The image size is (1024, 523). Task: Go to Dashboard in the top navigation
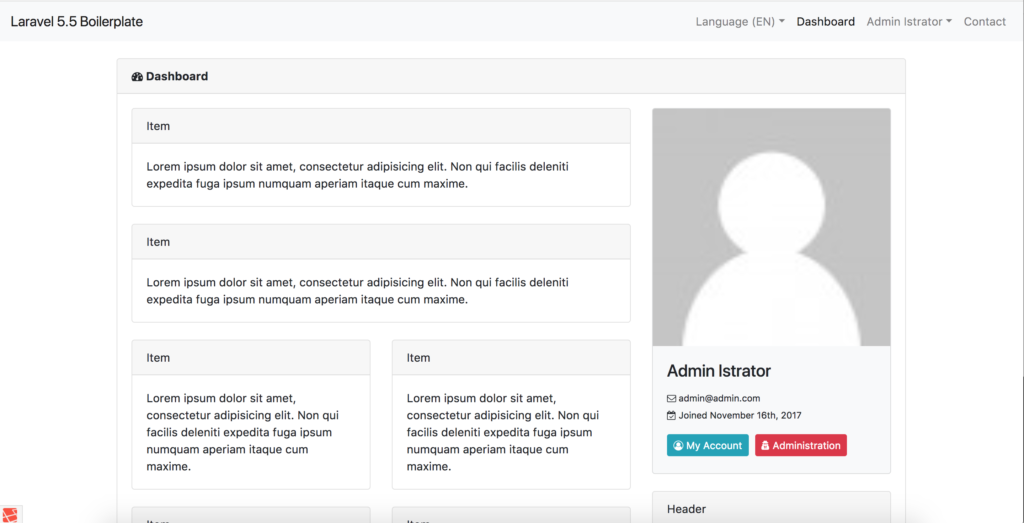point(825,21)
